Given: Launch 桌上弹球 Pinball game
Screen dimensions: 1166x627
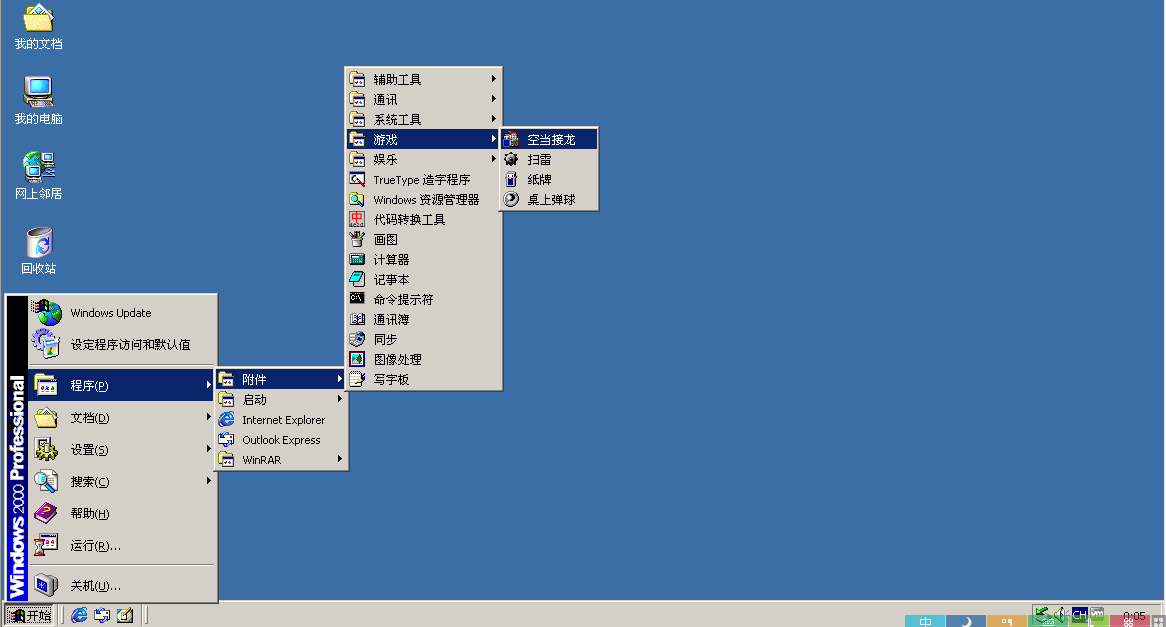Looking at the screenshot, I should (549, 199).
